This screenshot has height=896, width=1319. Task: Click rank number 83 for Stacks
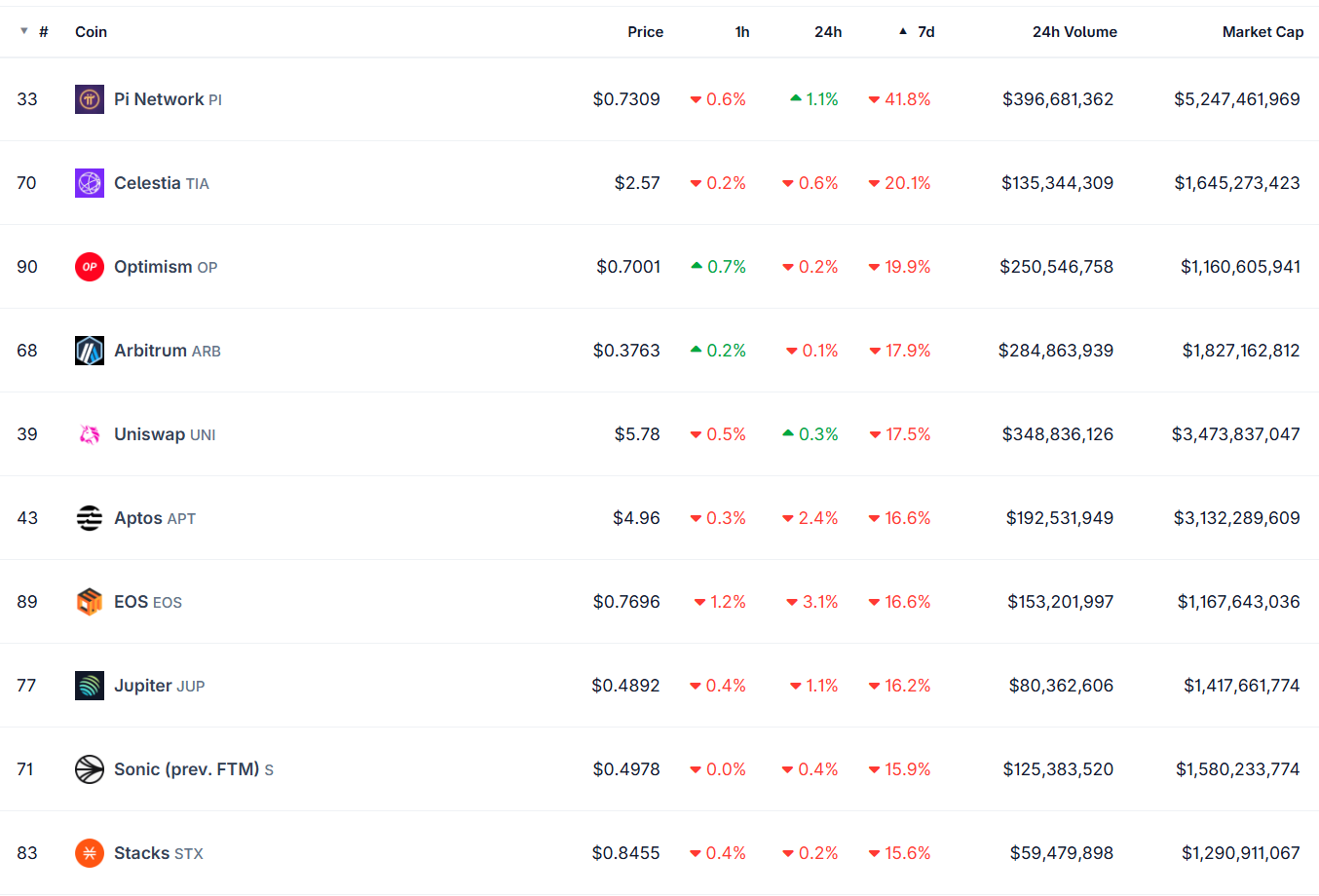[27, 853]
